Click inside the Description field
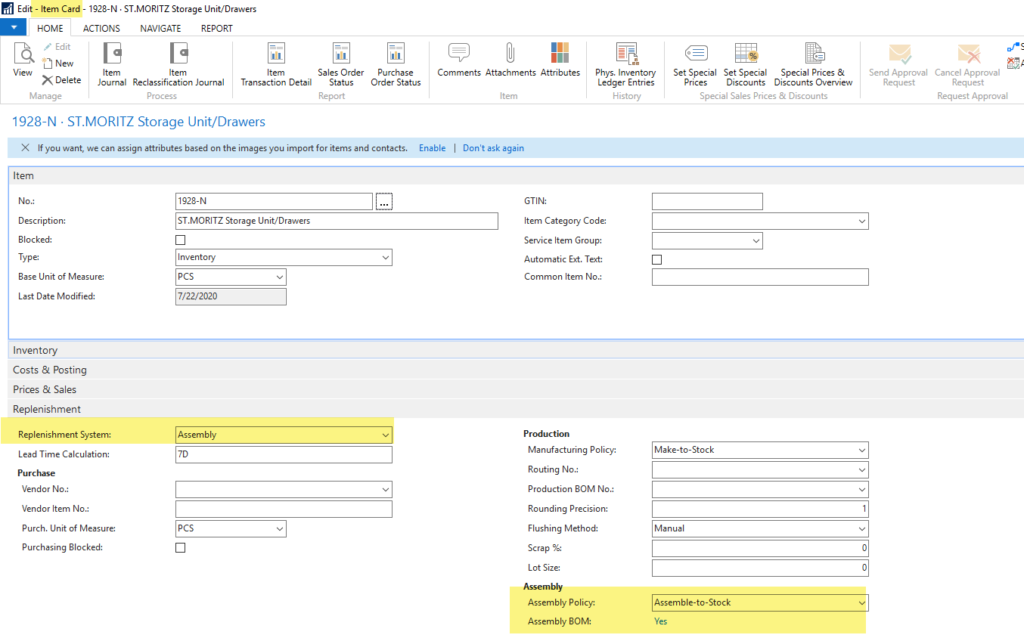Screen dimensions: 1024x638 click(x=330, y=220)
